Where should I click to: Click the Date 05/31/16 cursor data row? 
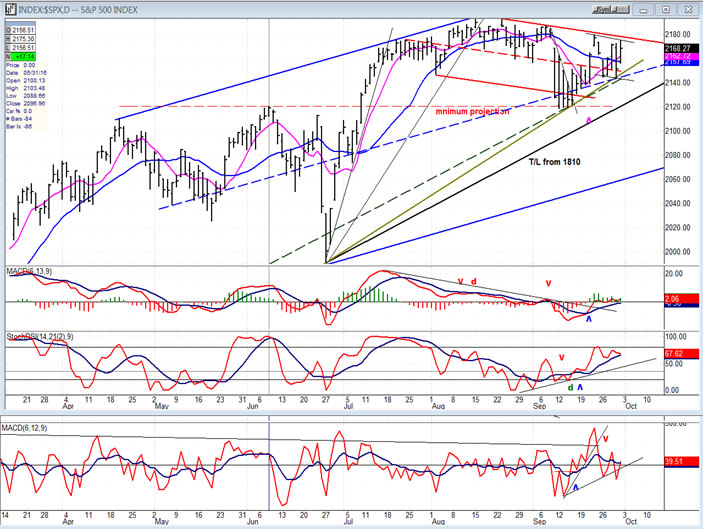[26, 73]
